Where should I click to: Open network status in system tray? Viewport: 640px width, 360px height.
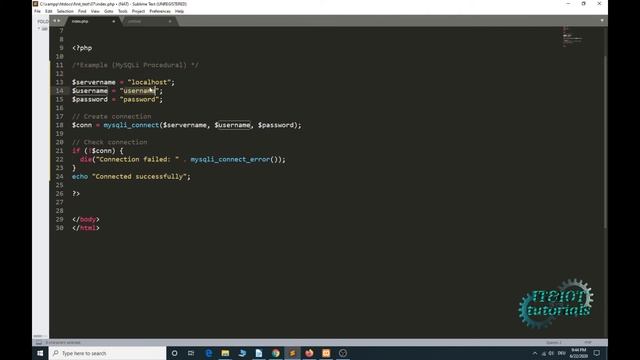pos(544,353)
